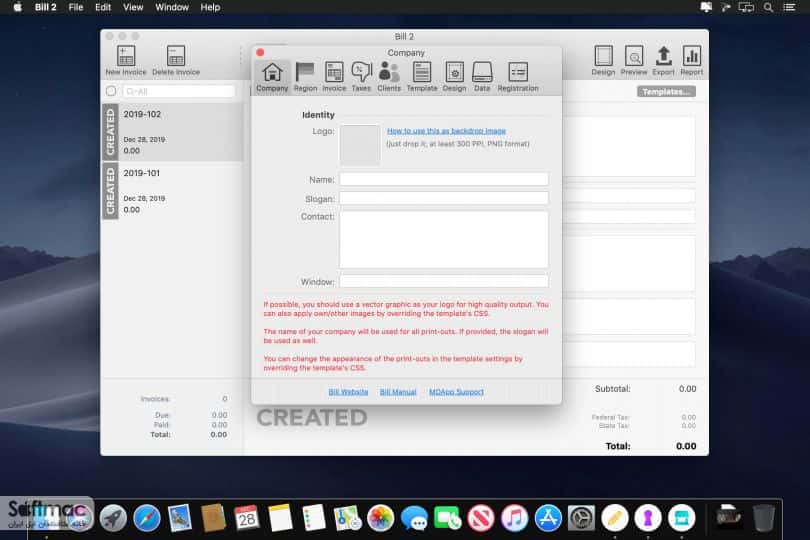Select the Taxes preferences pane
The height and width of the screenshot is (540, 810).
361,76
